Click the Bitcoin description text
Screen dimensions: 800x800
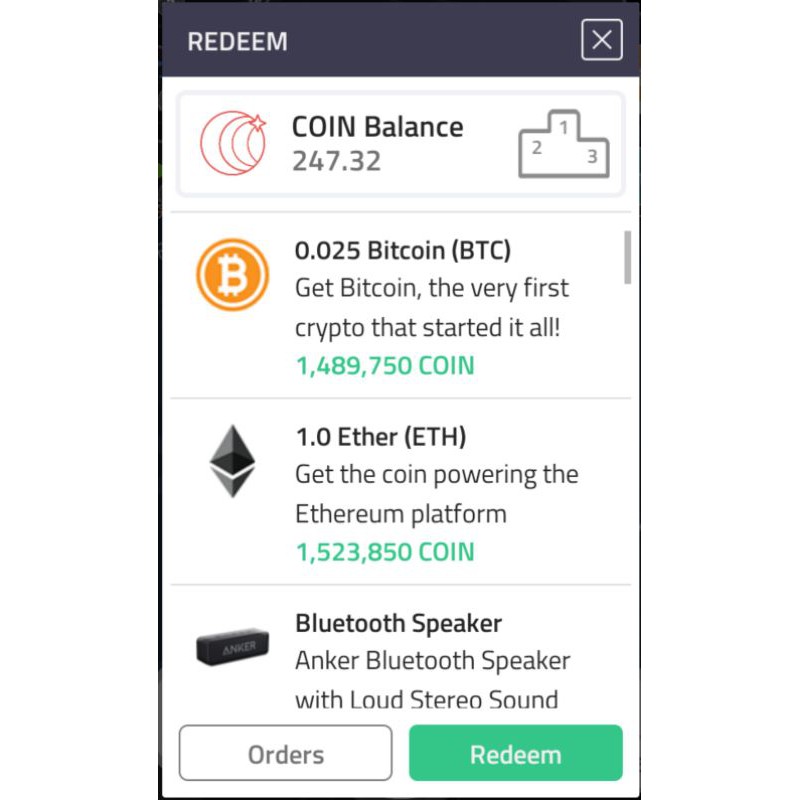[432, 308]
